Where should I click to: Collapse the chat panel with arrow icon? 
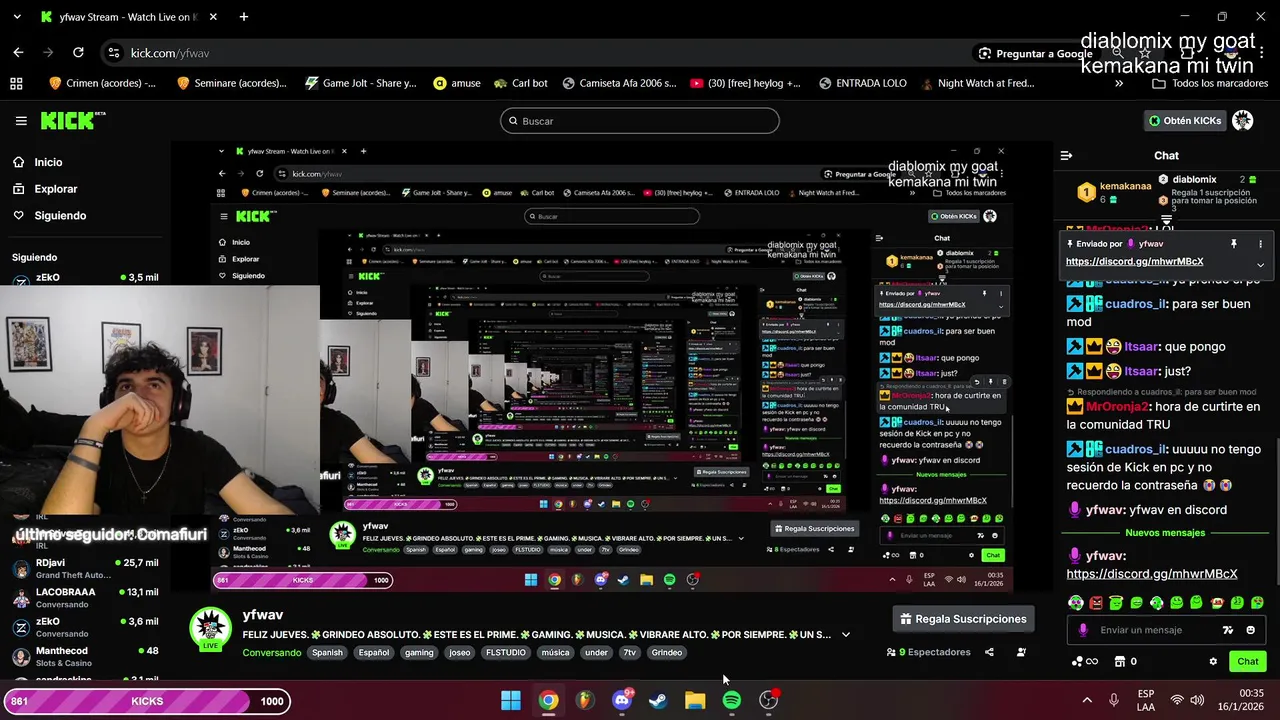[1066, 156]
